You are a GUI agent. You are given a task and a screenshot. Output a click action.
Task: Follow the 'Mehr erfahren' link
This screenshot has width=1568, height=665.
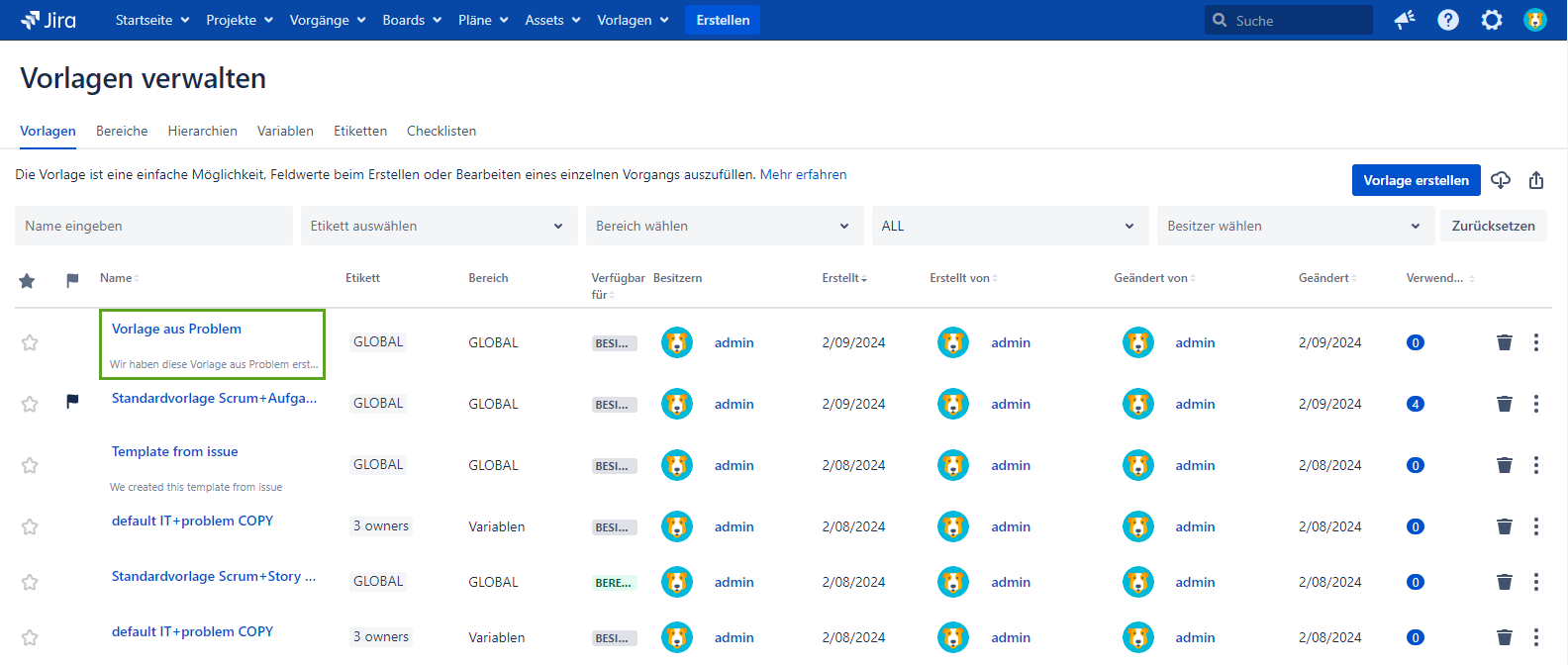point(803,174)
